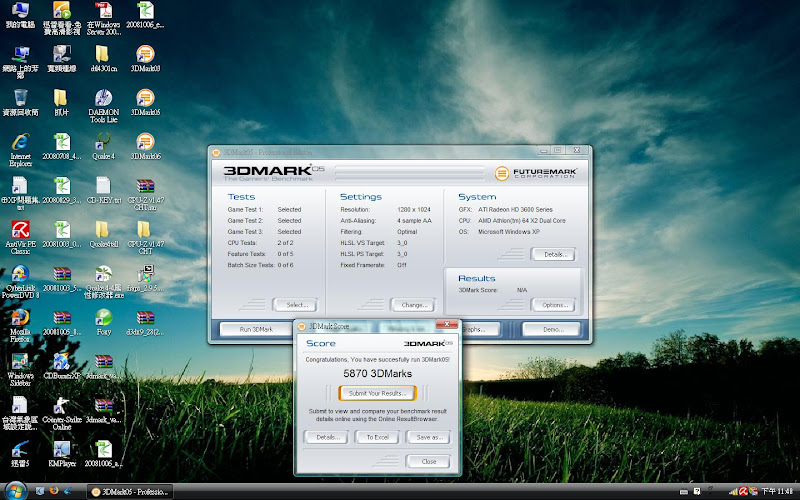Click Submit Your Results button
The width and height of the screenshot is (800, 500).
coord(376,393)
